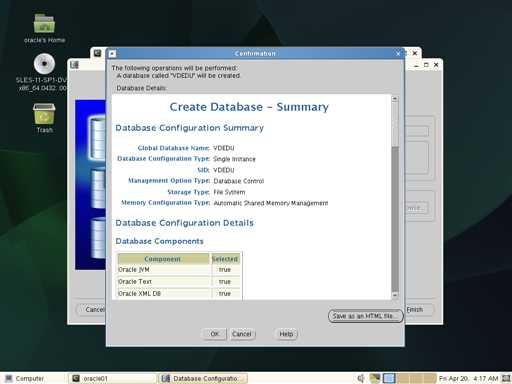Open the Trash desktop icon
This screenshot has height=384, width=512.
pyautogui.click(x=44, y=114)
